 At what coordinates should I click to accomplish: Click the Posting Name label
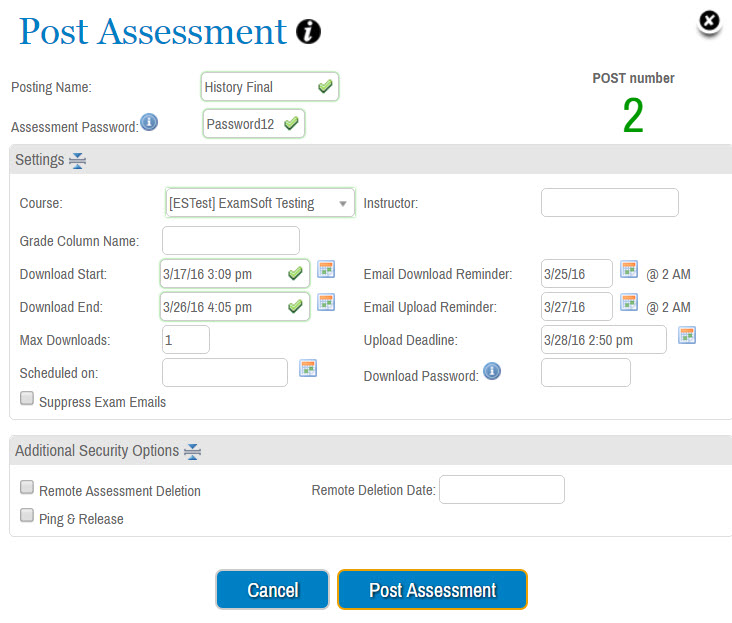point(51,87)
